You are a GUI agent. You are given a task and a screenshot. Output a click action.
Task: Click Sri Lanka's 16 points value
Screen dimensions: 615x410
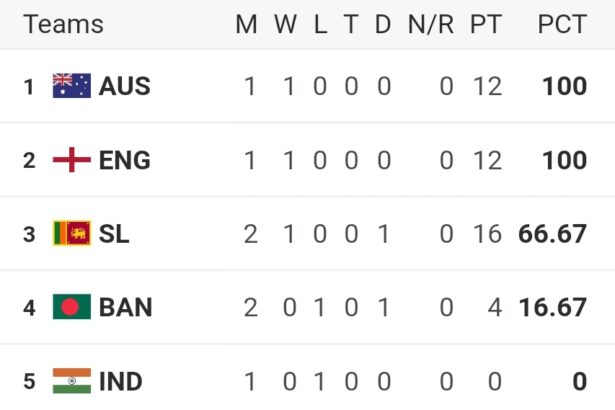[488, 234]
